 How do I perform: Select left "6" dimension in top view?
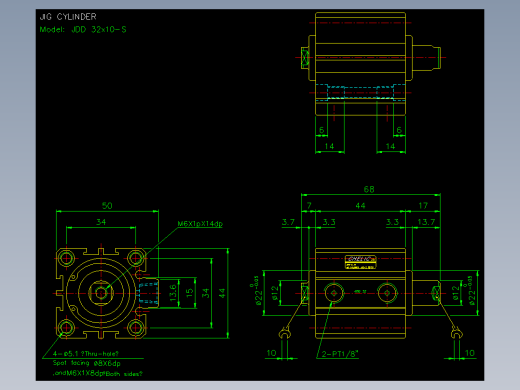point(322,130)
